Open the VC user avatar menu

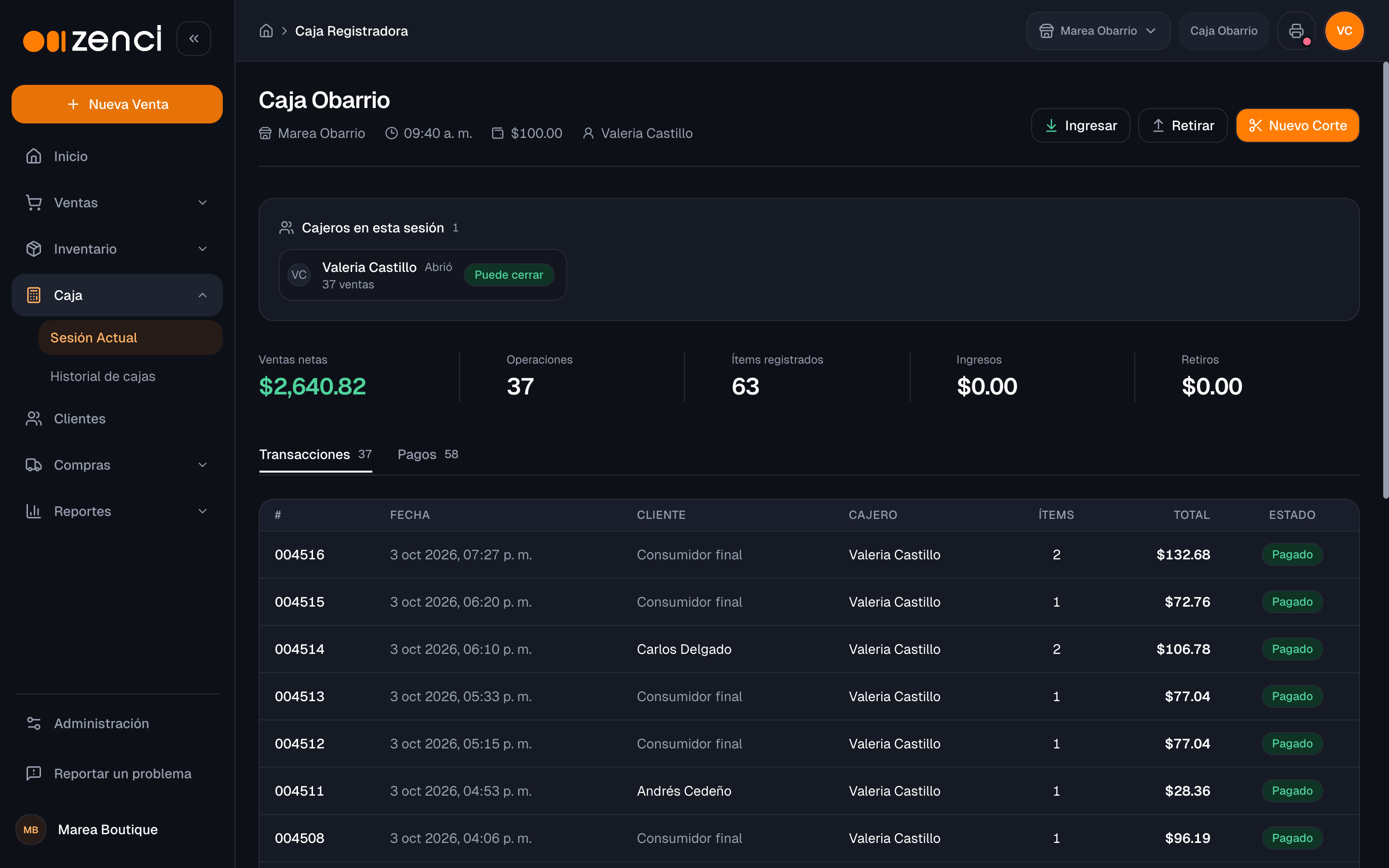pos(1344,30)
